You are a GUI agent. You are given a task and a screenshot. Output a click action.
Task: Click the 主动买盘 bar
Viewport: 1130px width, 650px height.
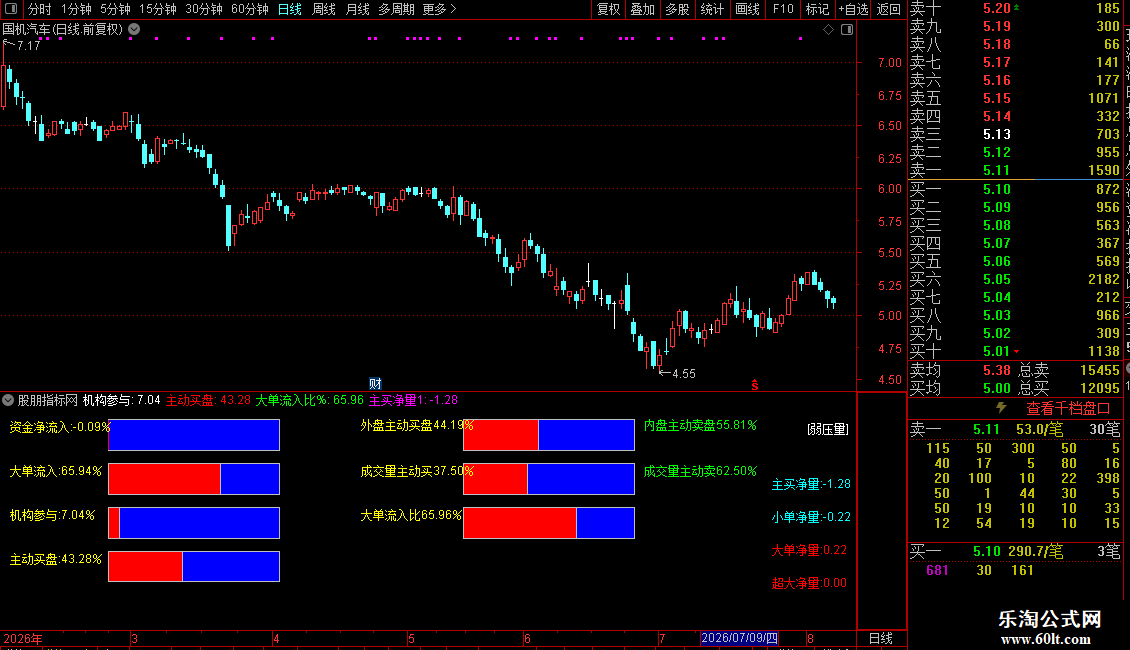pyautogui.click(x=194, y=566)
